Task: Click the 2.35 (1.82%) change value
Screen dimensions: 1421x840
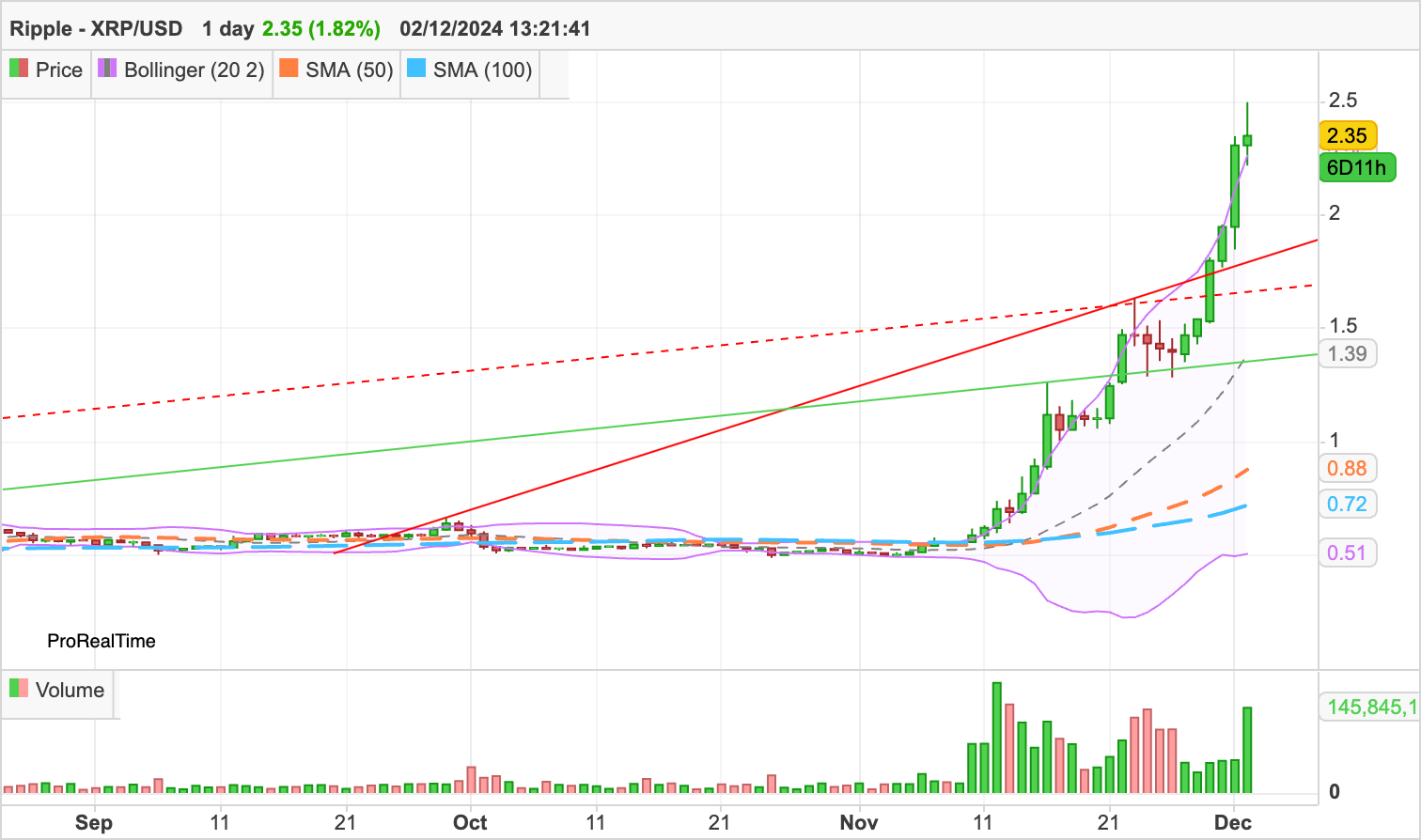Action: 321,28
